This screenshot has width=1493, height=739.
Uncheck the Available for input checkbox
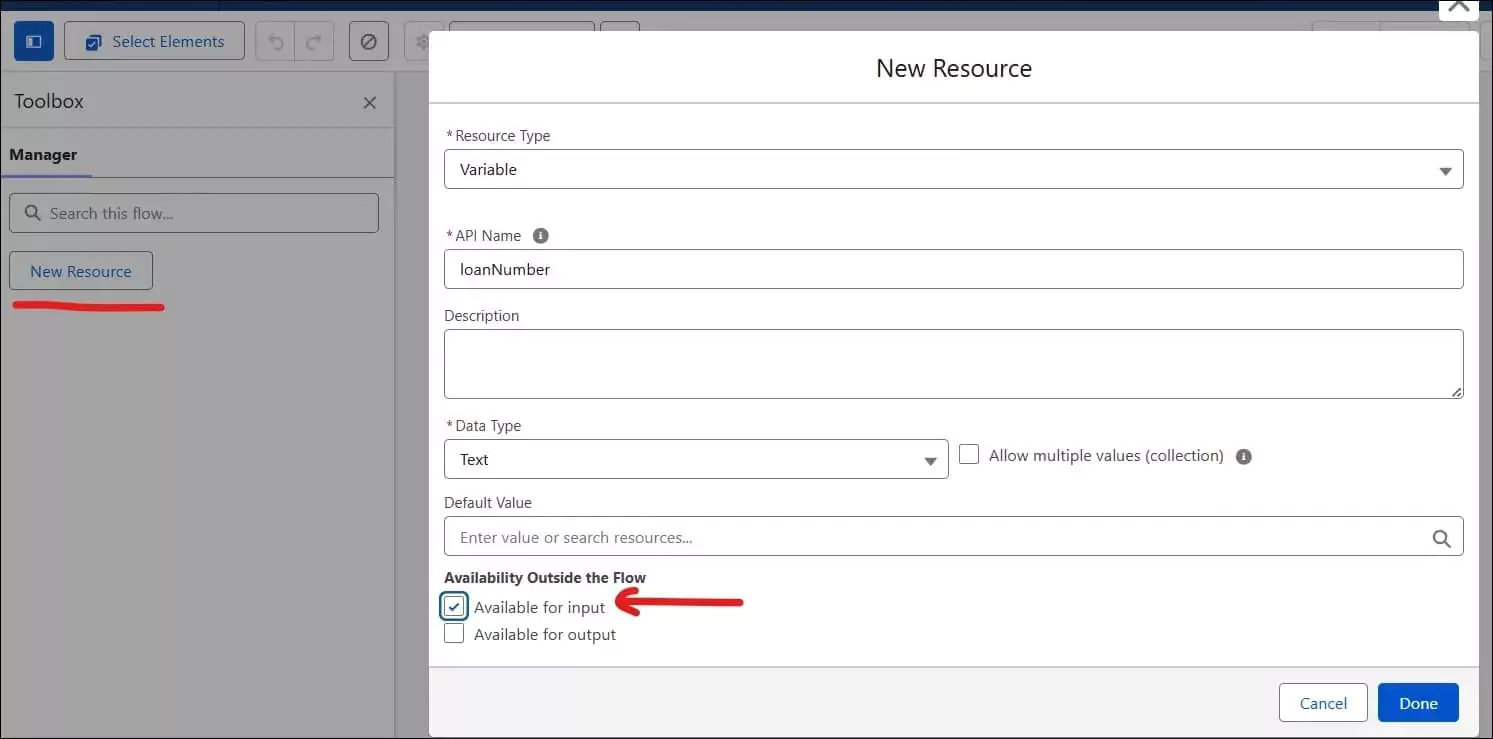click(x=454, y=606)
